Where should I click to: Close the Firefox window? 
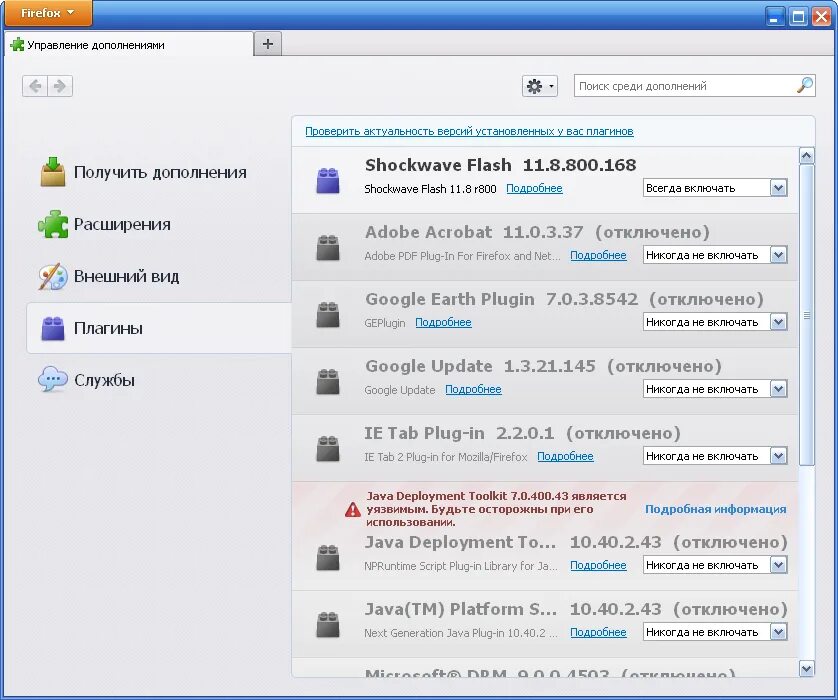[821, 17]
